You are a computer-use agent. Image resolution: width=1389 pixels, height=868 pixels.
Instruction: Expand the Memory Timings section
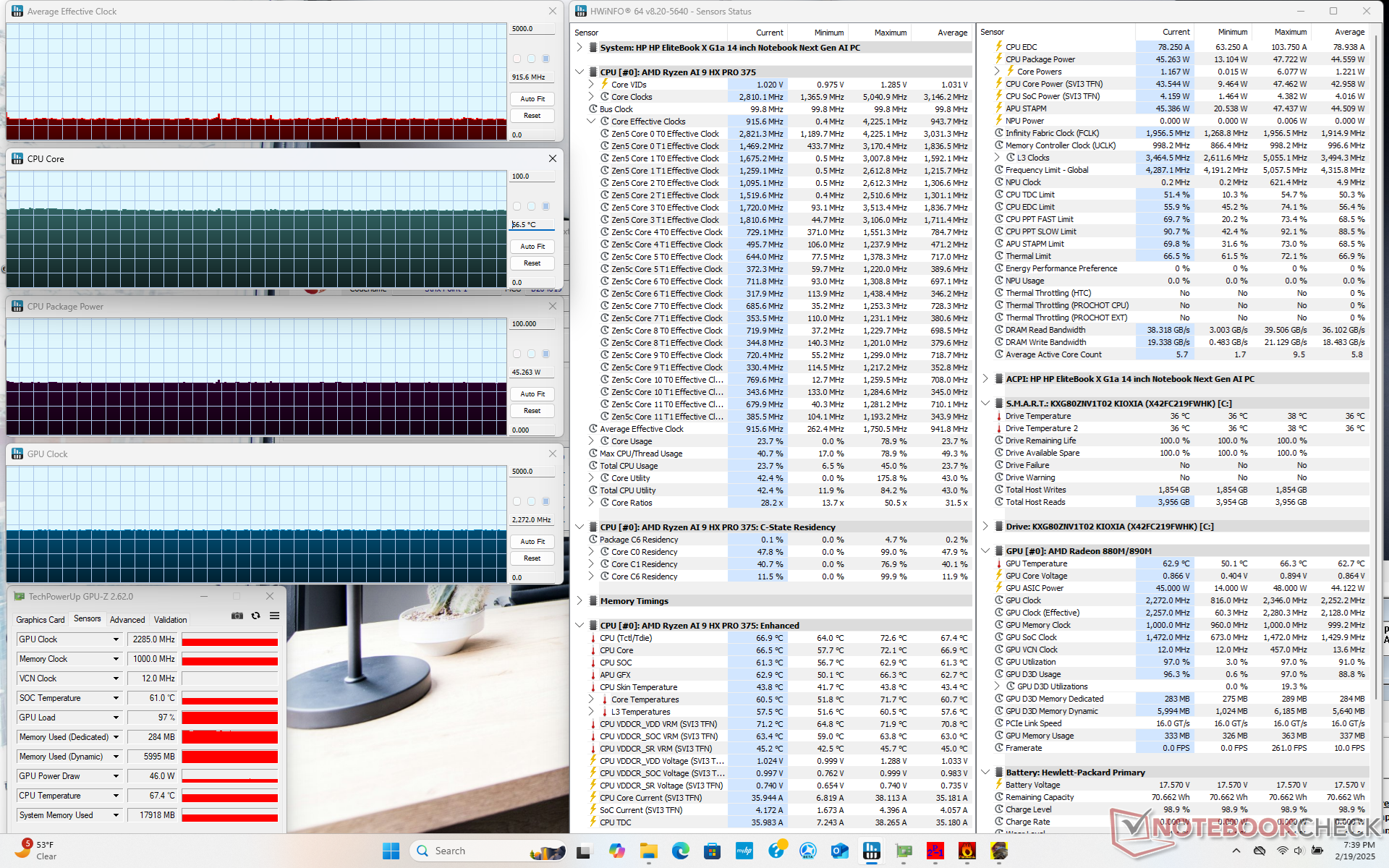(x=579, y=601)
